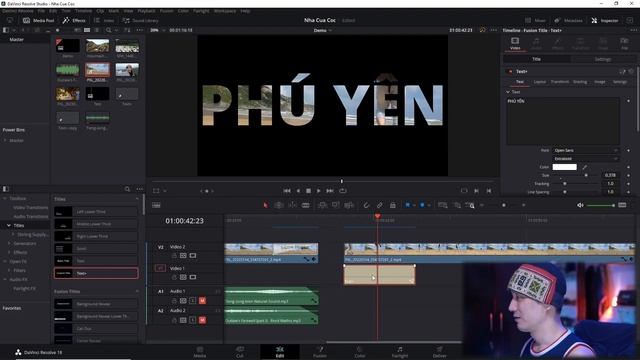Switch to the Shading tab in Text+

pyautogui.click(x=580, y=82)
